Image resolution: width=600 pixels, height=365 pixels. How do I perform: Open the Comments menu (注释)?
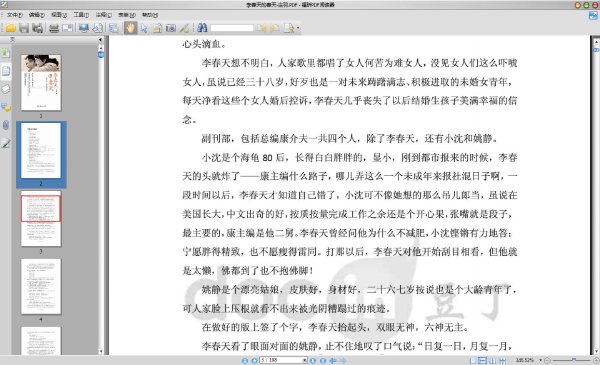[x=103, y=15]
